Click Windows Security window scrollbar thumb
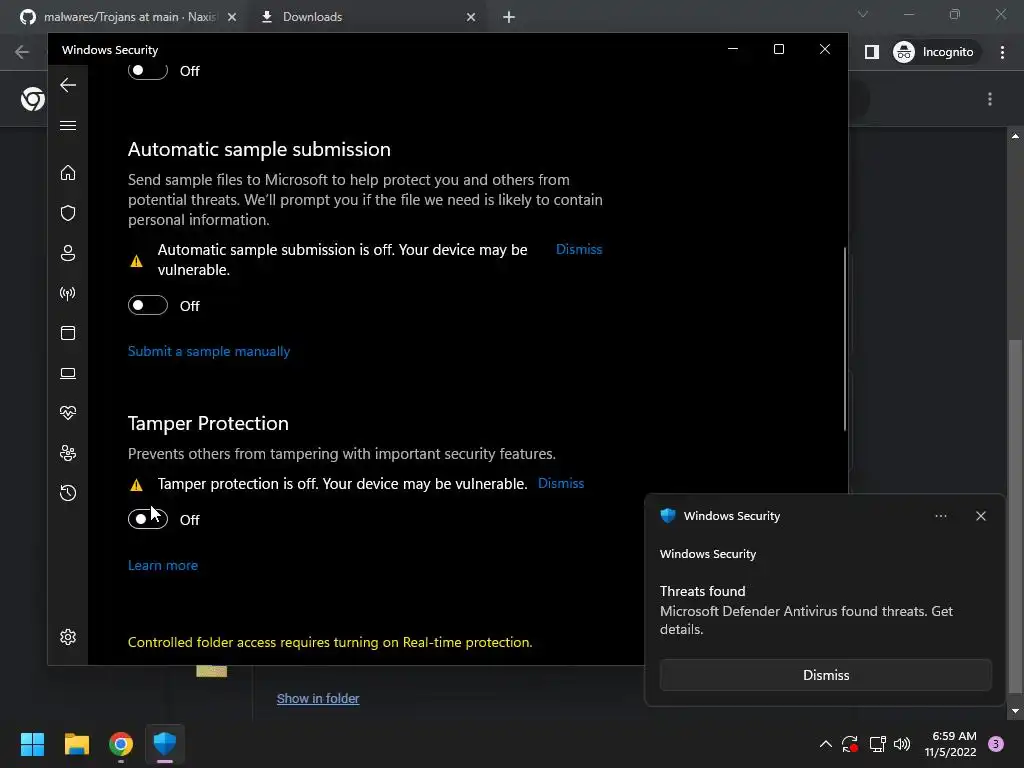The height and width of the screenshot is (768, 1024). point(844,340)
